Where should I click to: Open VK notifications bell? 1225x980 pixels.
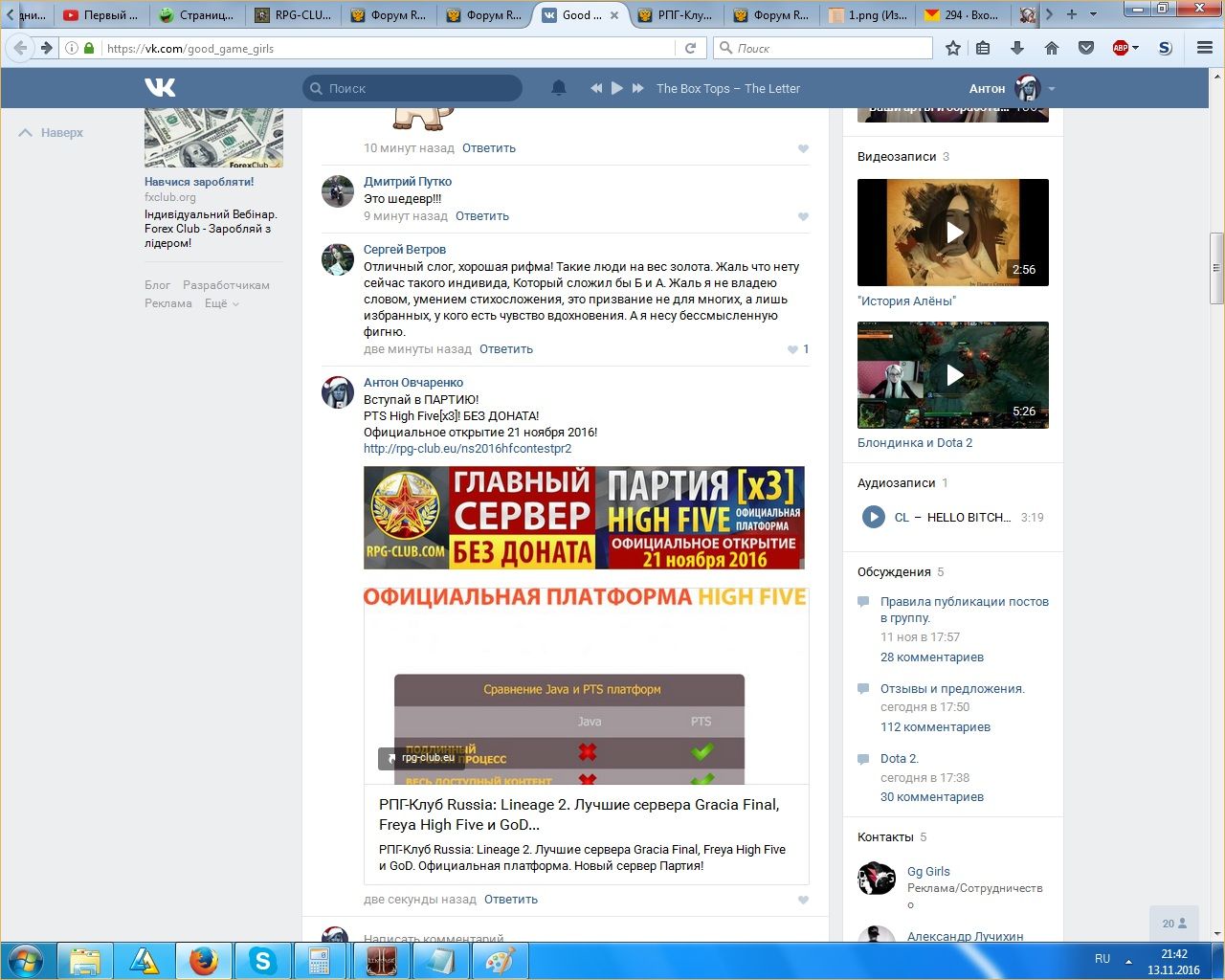[x=559, y=88]
